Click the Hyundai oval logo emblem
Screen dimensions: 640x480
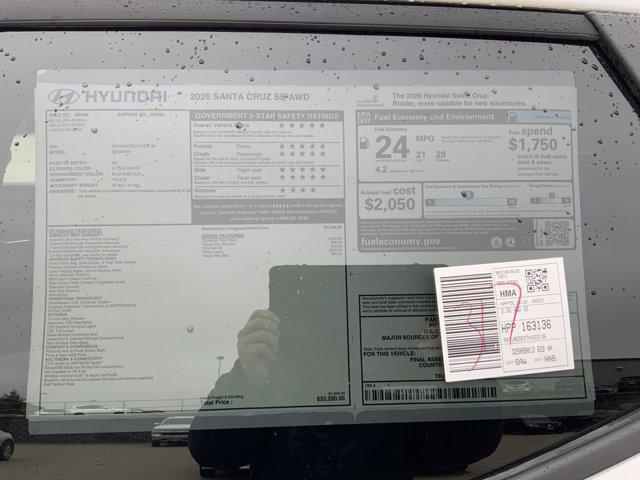pyautogui.click(x=63, y=97)
